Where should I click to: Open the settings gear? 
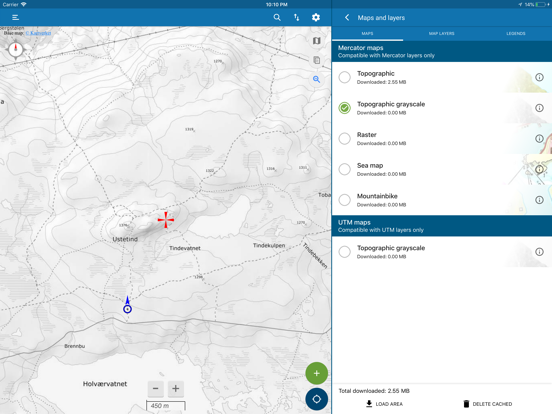click(316, 18)
